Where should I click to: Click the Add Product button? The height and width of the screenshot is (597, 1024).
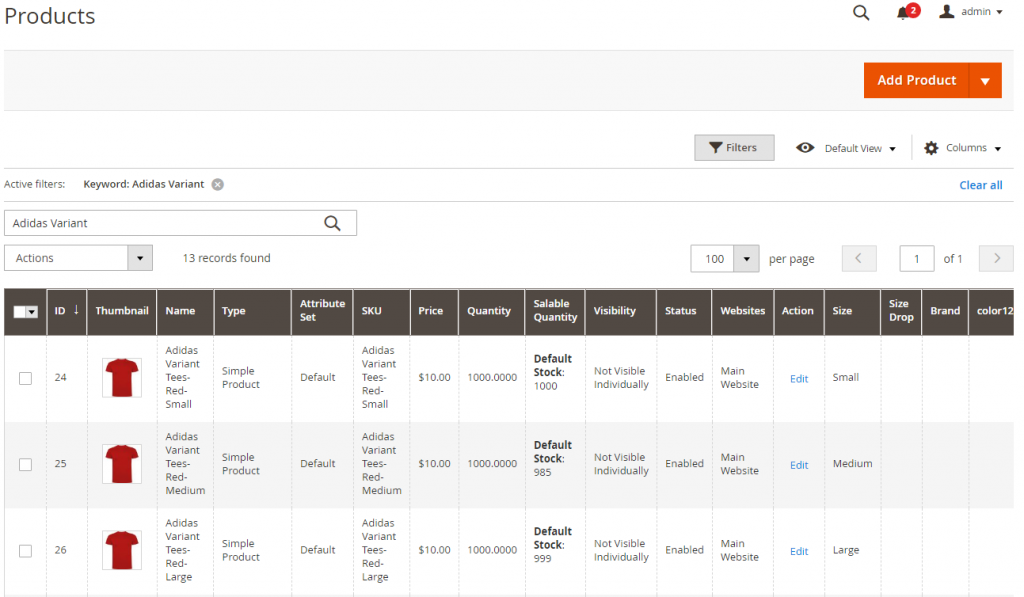click(x=917, y=80)
